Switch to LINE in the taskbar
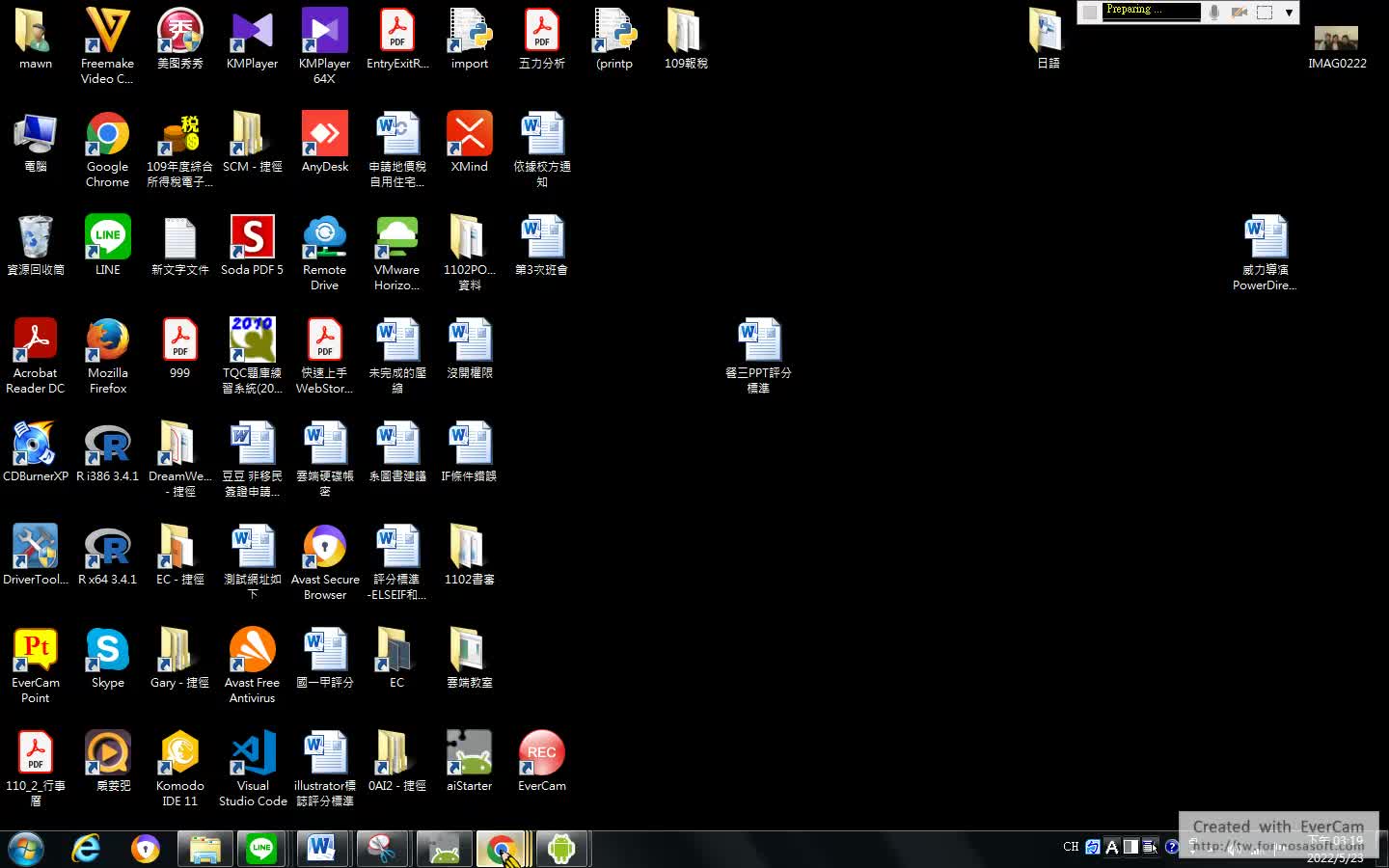Viewport: 1389px width, 868px height. [x=261, y=850]
